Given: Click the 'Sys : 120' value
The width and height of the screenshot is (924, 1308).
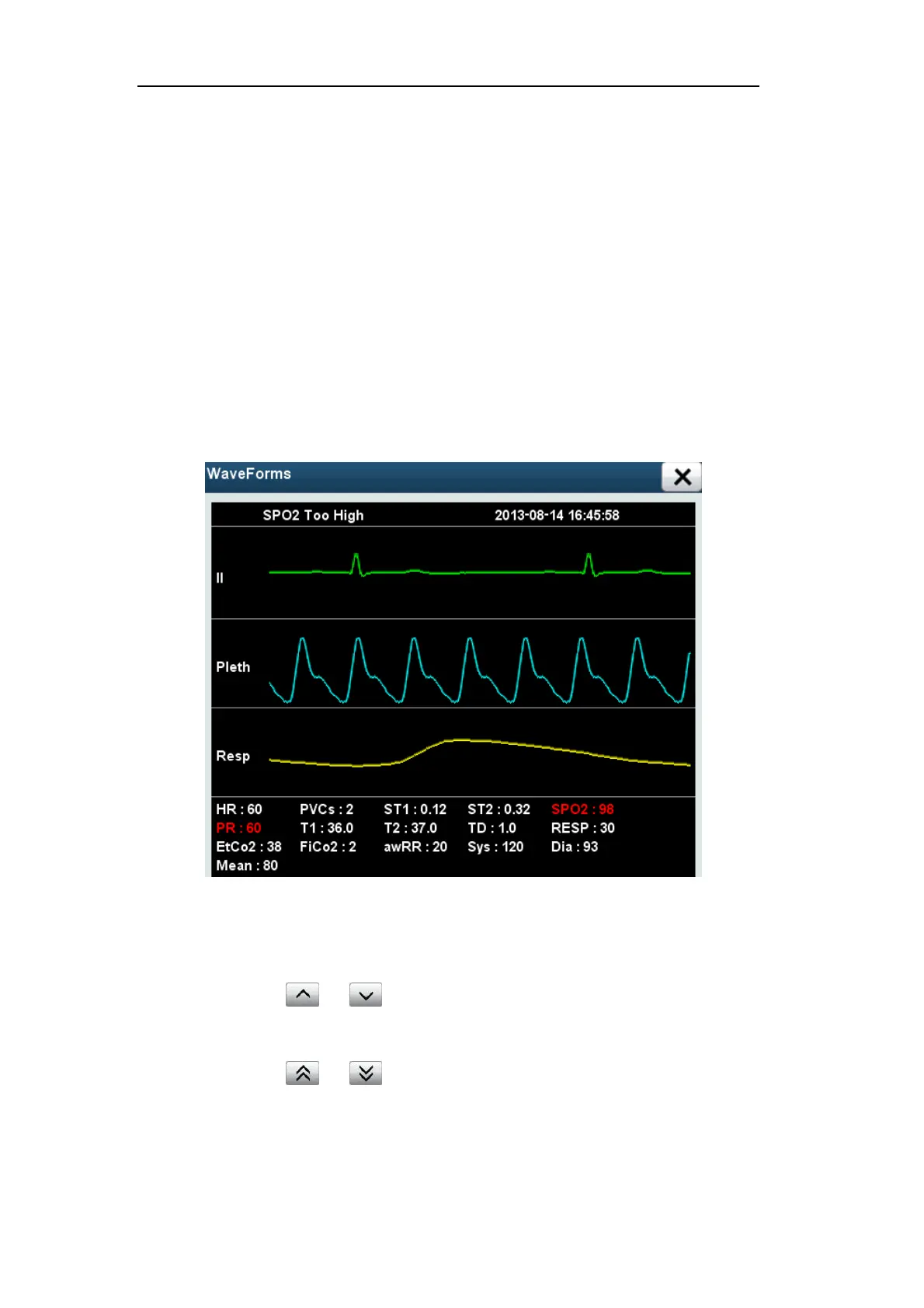Looking at the screenshot, I should 495,847.
